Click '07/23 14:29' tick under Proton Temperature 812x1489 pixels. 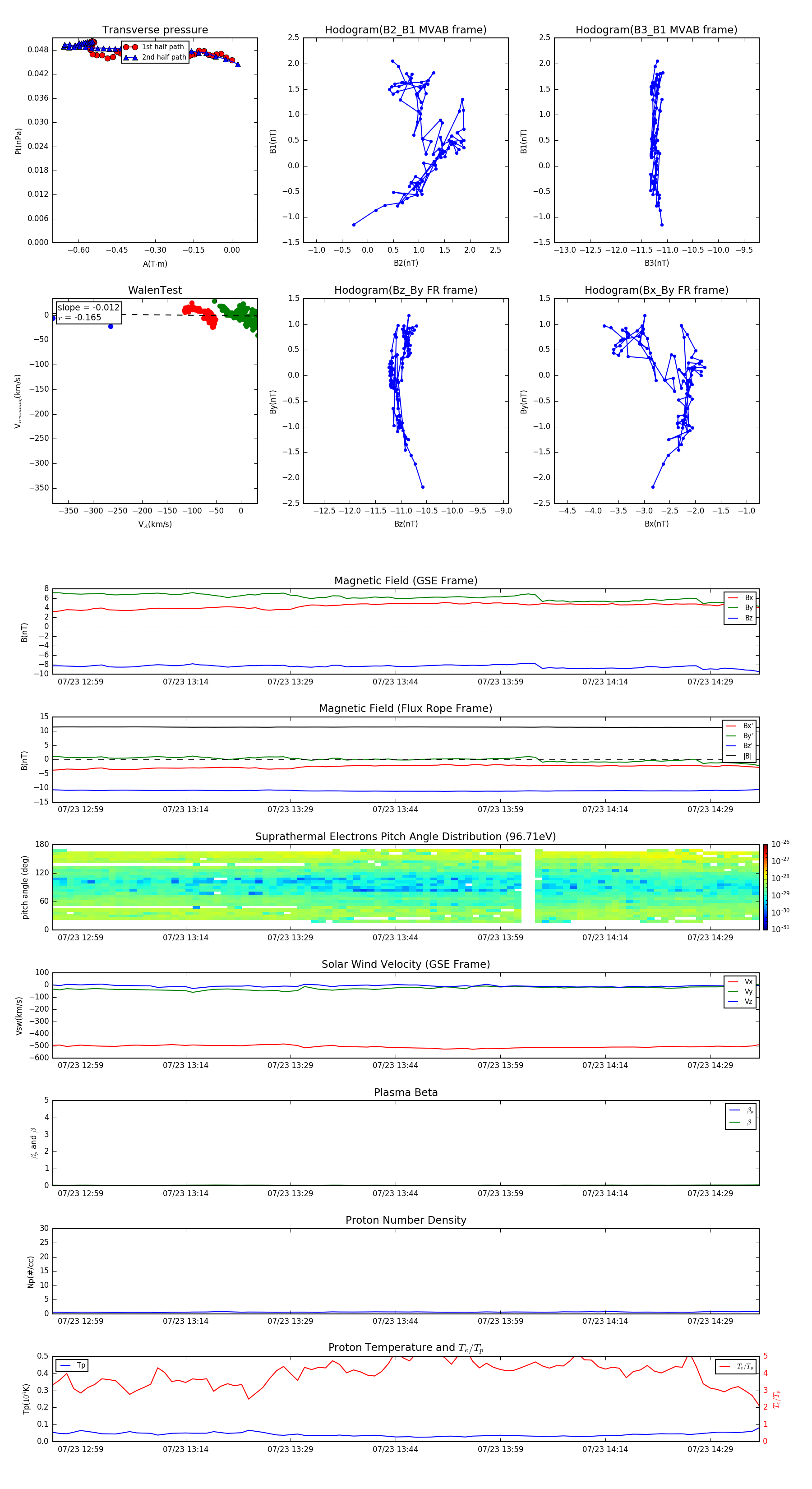tap(710, 1449)
